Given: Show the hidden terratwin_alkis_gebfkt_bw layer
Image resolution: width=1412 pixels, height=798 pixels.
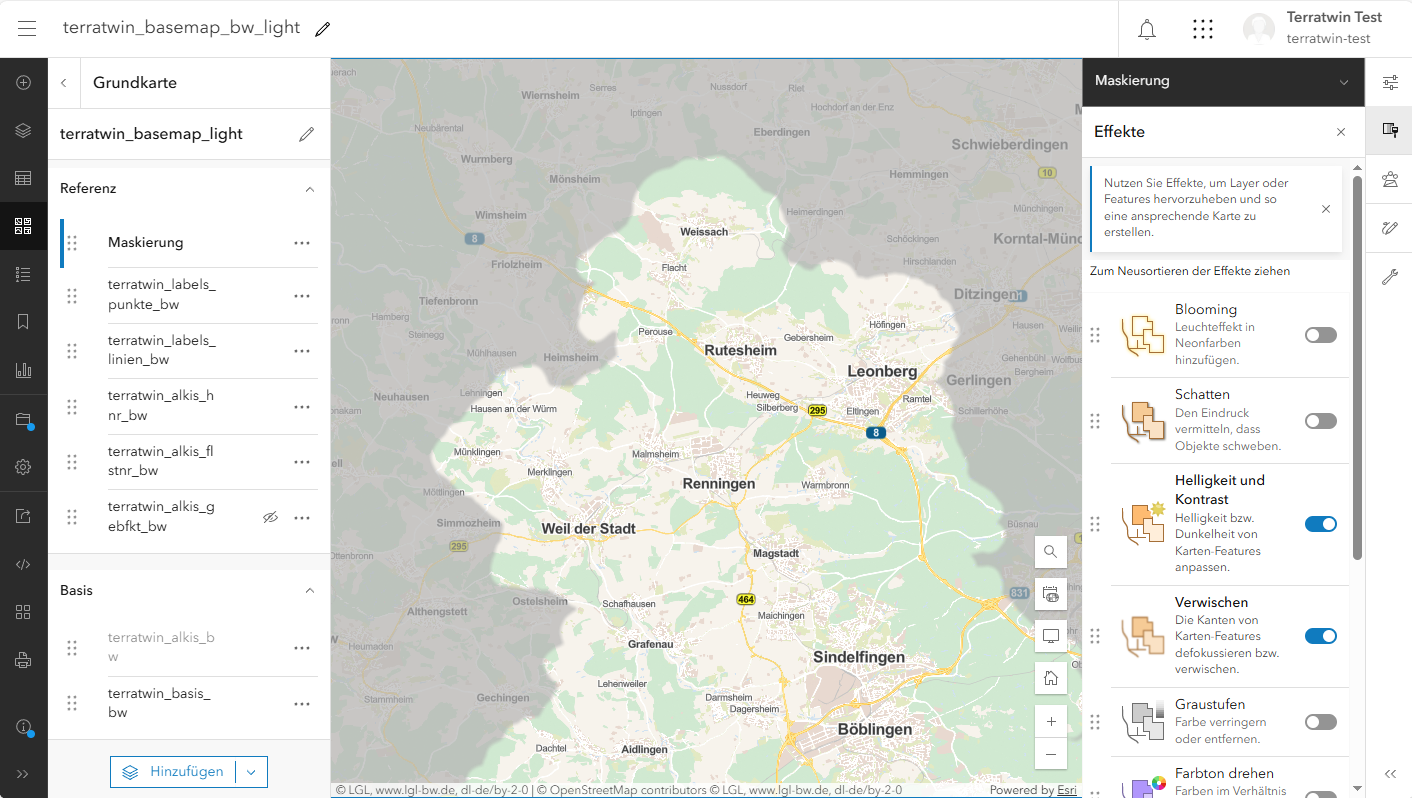Looking at the screenshot, I should click(269, 517).
